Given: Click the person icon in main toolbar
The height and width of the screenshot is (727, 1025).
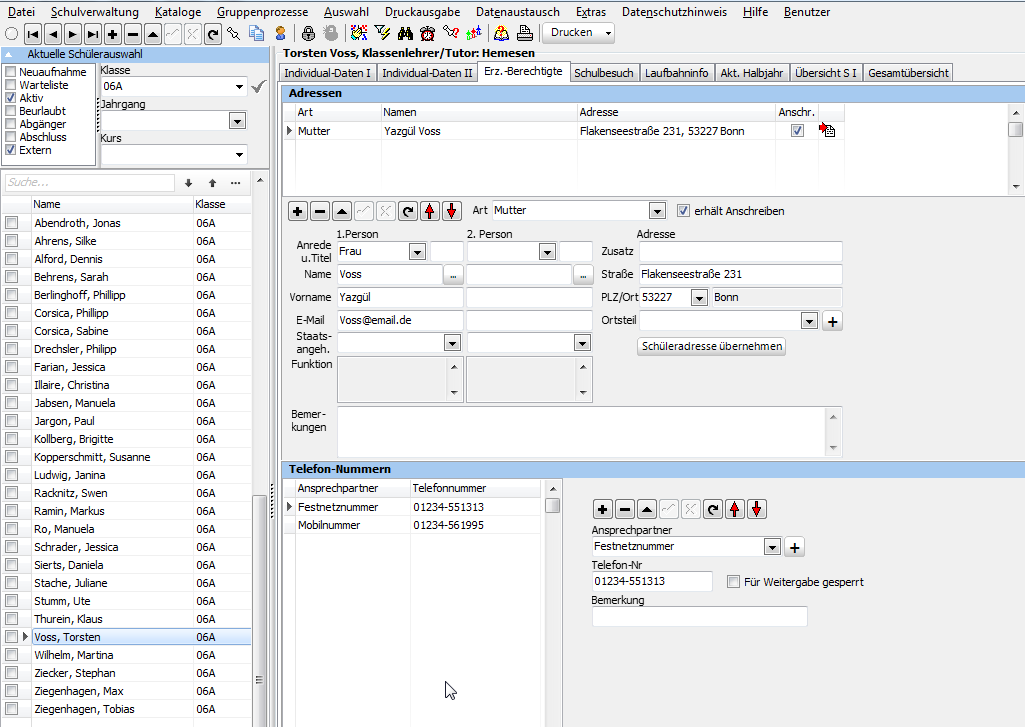Looking at the screenshot, I should tap(280, 33).
